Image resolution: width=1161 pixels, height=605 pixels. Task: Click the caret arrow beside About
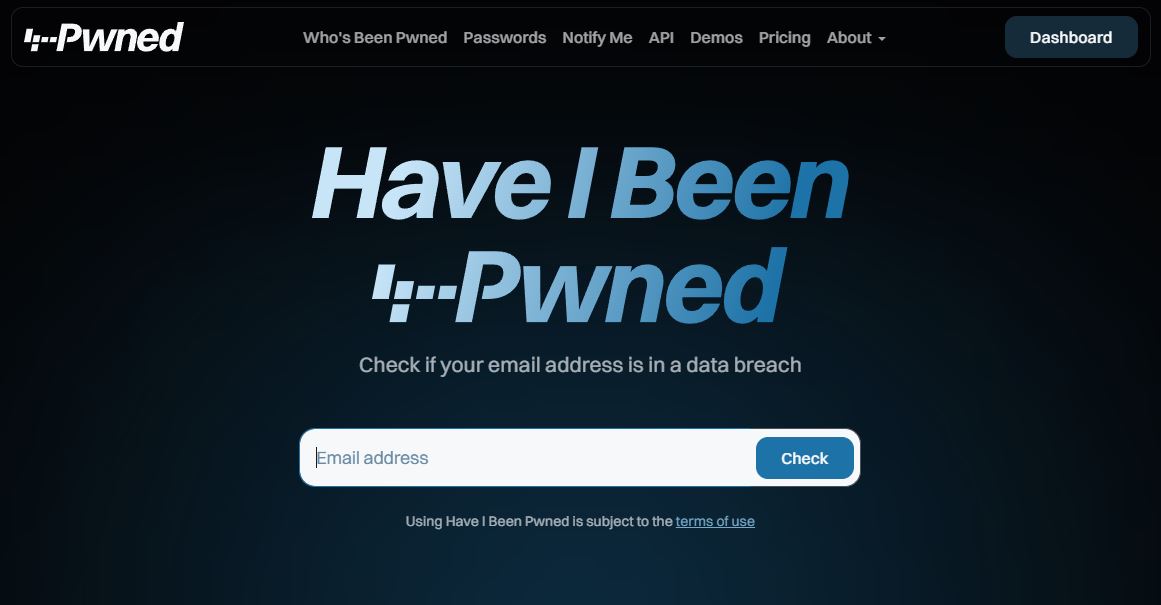tap(881, 39)
